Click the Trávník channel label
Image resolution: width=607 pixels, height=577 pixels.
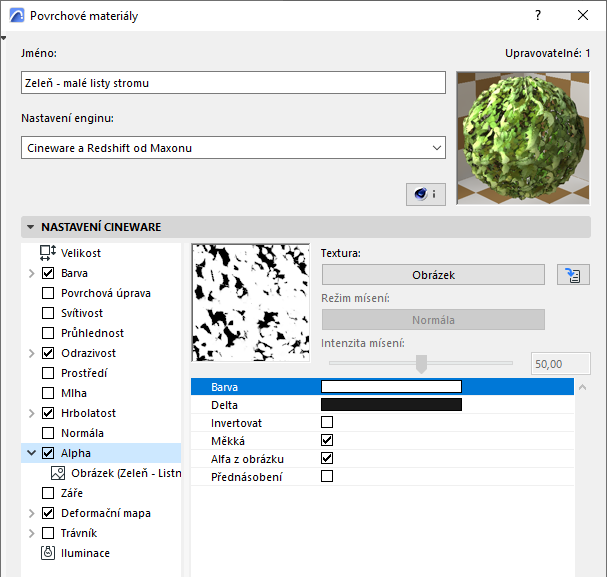pyautogui.click(x=79, y=533)
